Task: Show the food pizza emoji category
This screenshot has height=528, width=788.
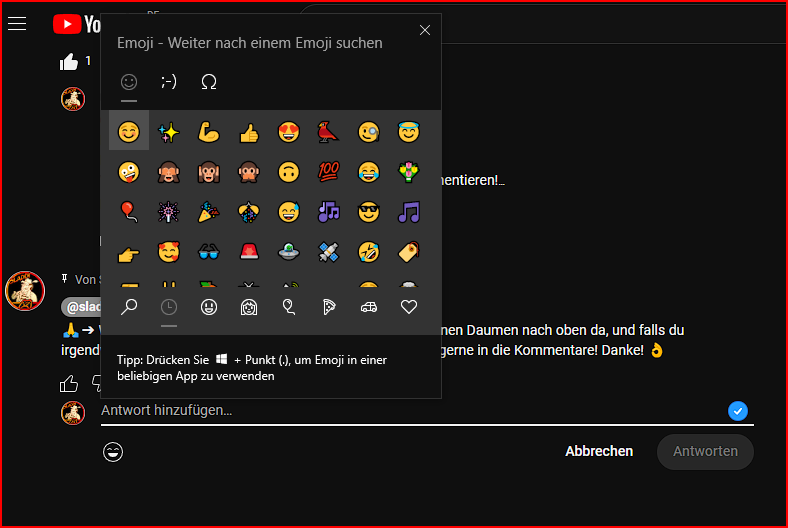Action: pyautogui.click(x=329, y=307)
